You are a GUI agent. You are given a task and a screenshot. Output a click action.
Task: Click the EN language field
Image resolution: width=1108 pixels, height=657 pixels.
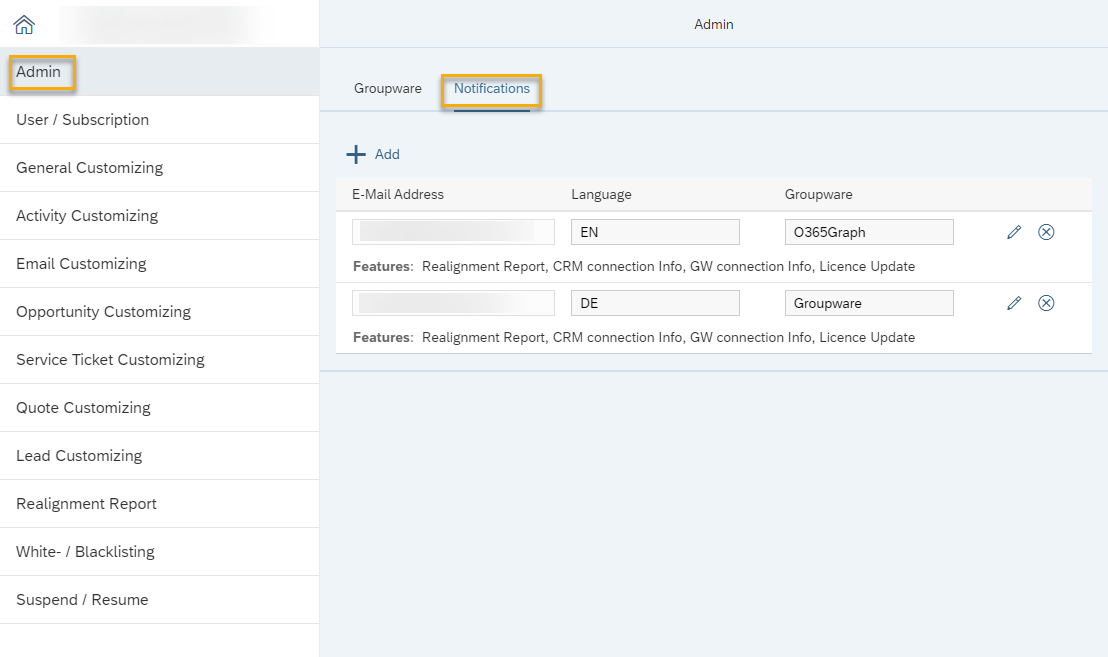point(655,232)
